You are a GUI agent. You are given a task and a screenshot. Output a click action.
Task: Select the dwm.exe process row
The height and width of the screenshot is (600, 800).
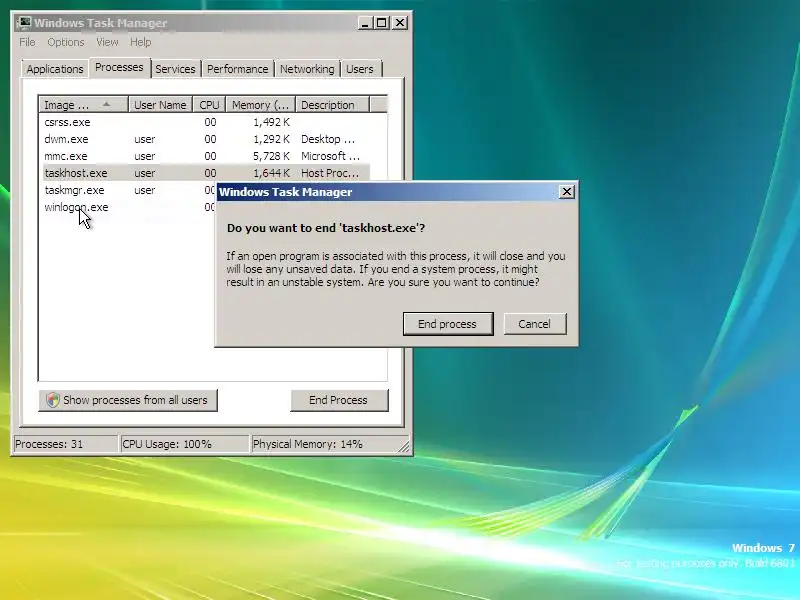point(206,139)
